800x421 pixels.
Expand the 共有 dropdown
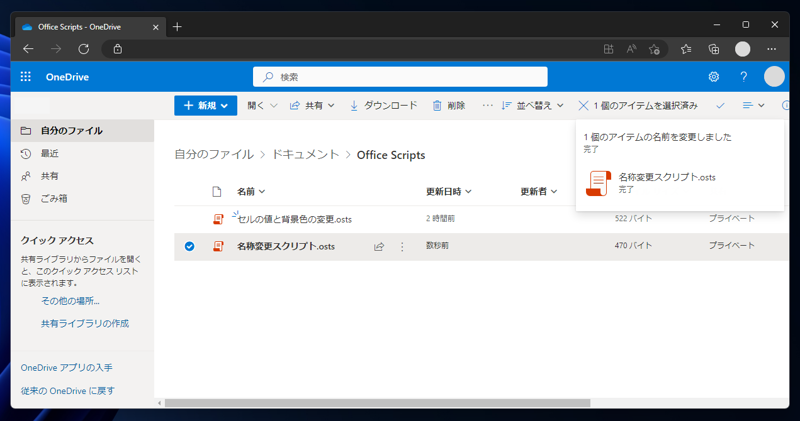pyautogui.click(x=312, y=106)
